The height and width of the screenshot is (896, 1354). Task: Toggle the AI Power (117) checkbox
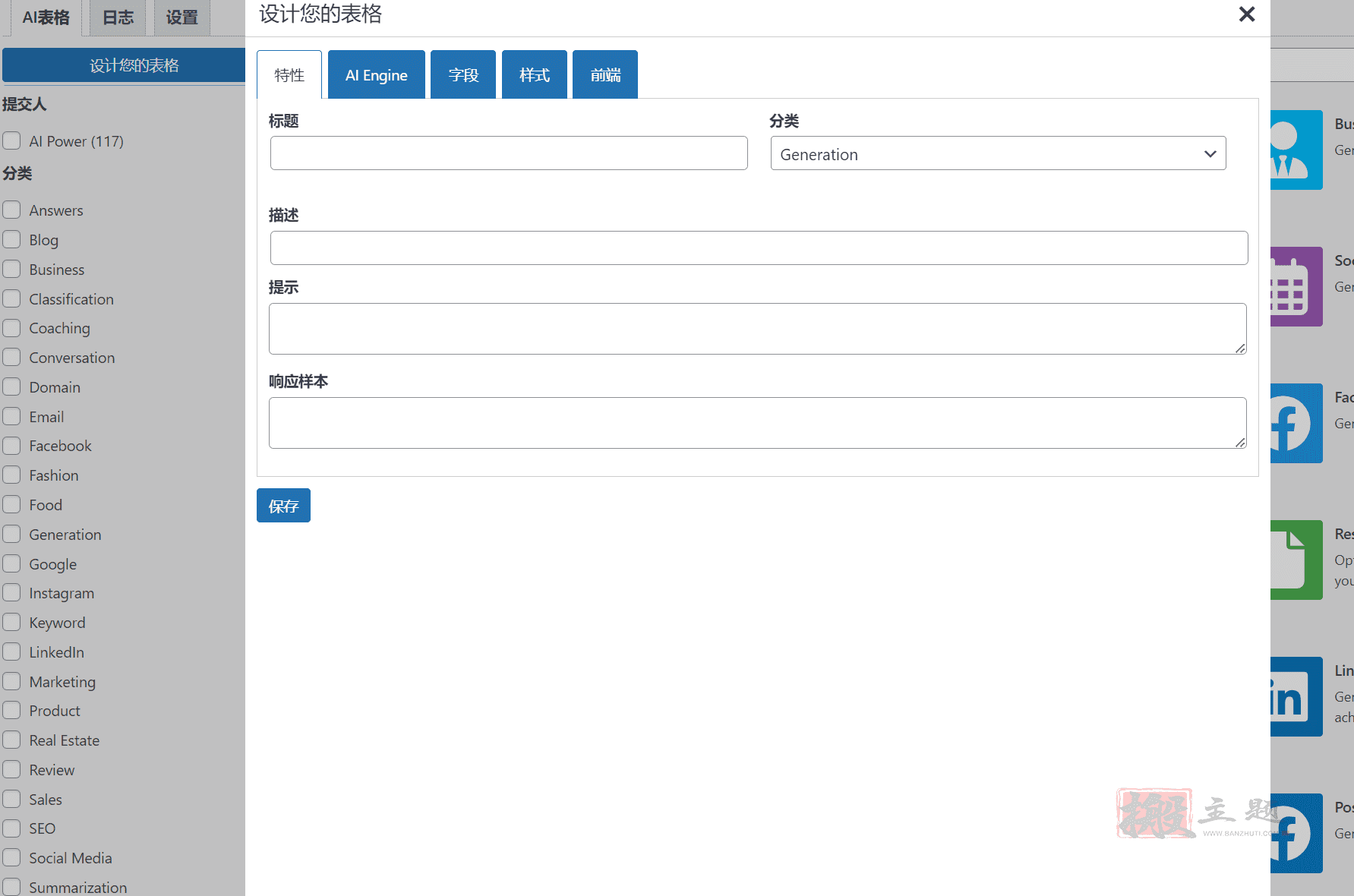click(11, 140)
